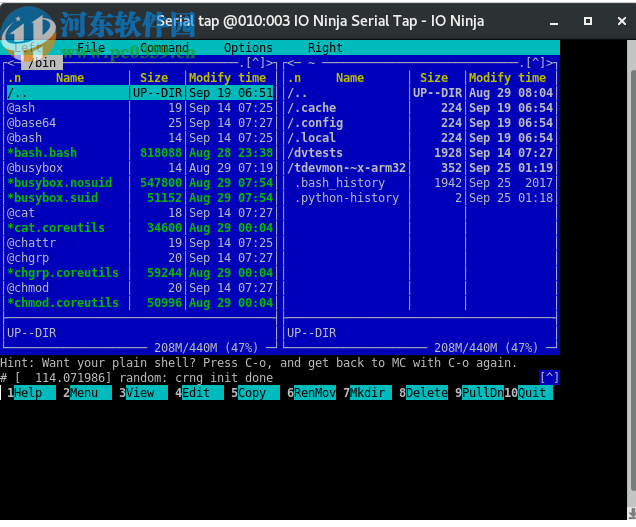The image size is (636, 527).
Task: Select the *chgrp.coreutils file row
Action: tap(140, 273)
